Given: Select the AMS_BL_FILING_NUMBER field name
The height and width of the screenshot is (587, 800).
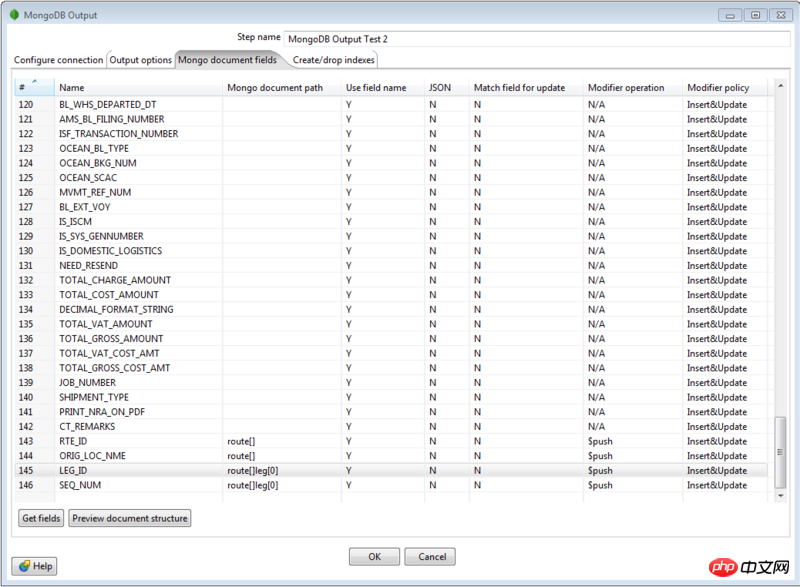Looking at the screenshot, I should click(112, 119).
